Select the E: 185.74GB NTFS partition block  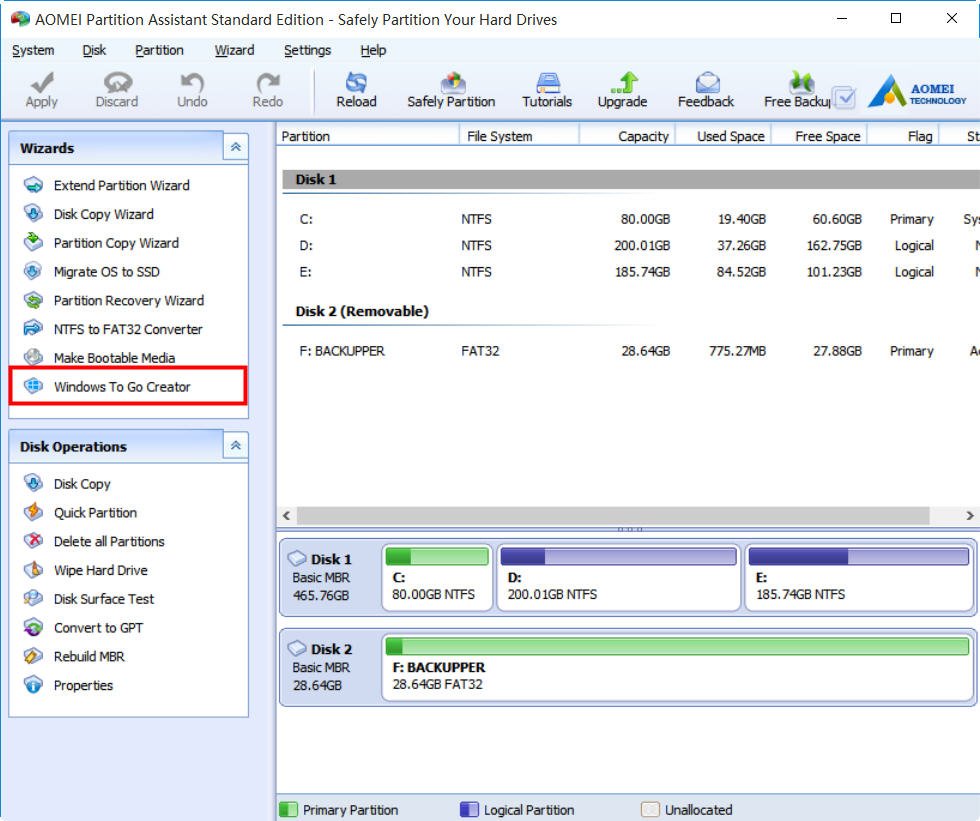(x=859, y=577)
